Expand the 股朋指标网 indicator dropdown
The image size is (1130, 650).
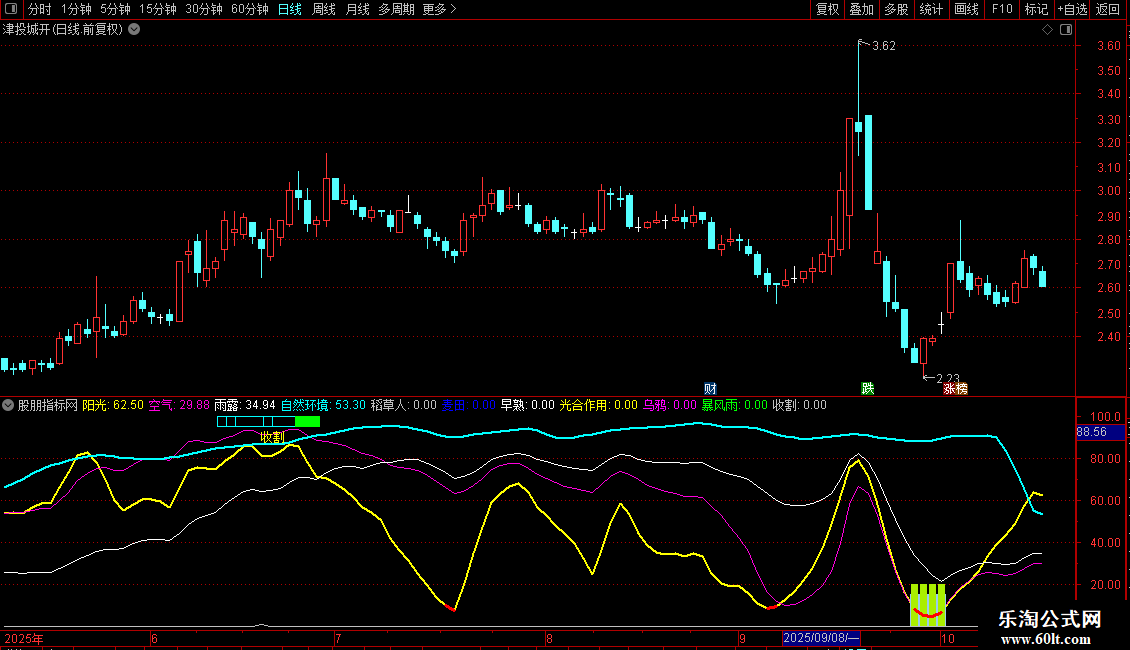[9, 405]
